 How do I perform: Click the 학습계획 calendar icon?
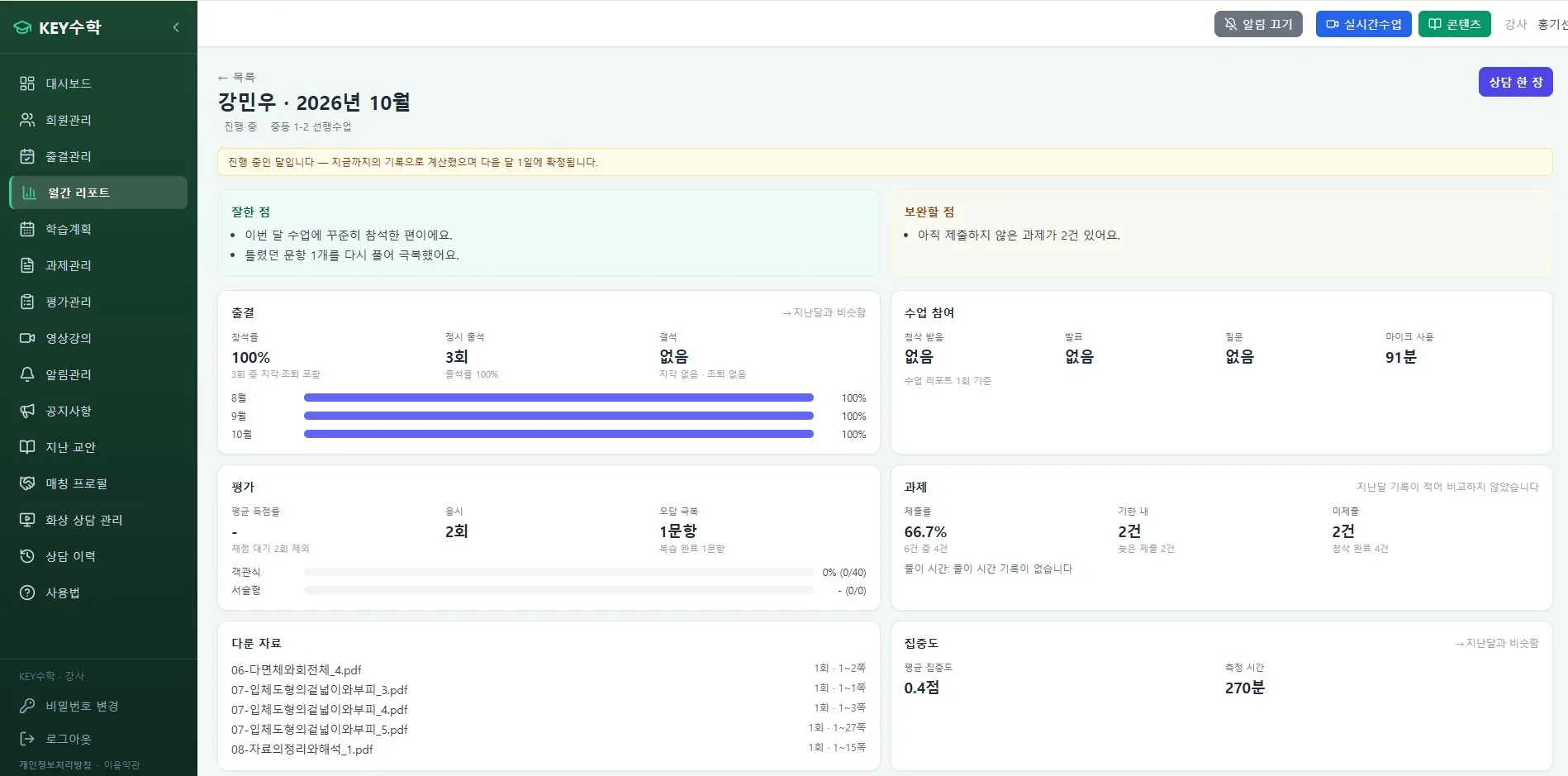pyautogui.click(x=27, y=229)
